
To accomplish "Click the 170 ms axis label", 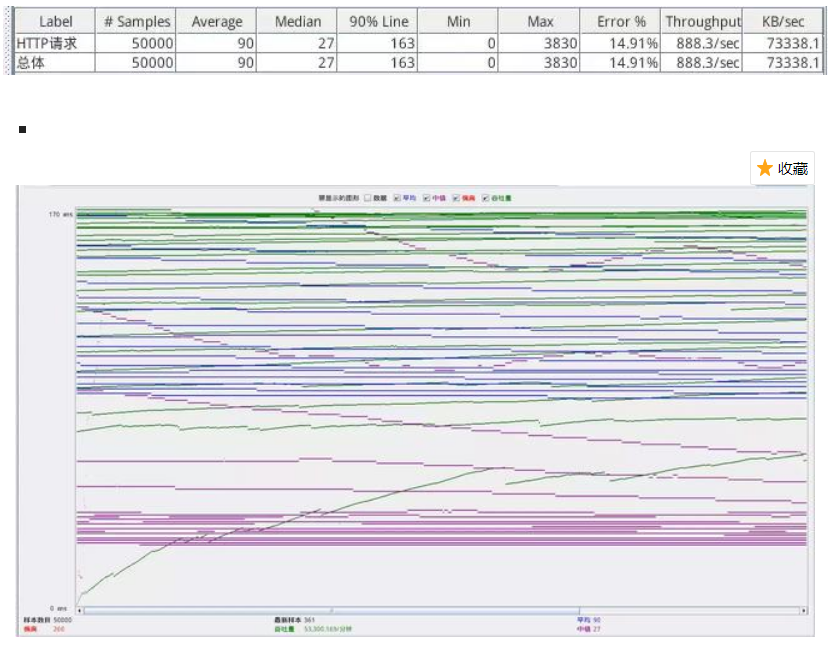I will [61, 214].
